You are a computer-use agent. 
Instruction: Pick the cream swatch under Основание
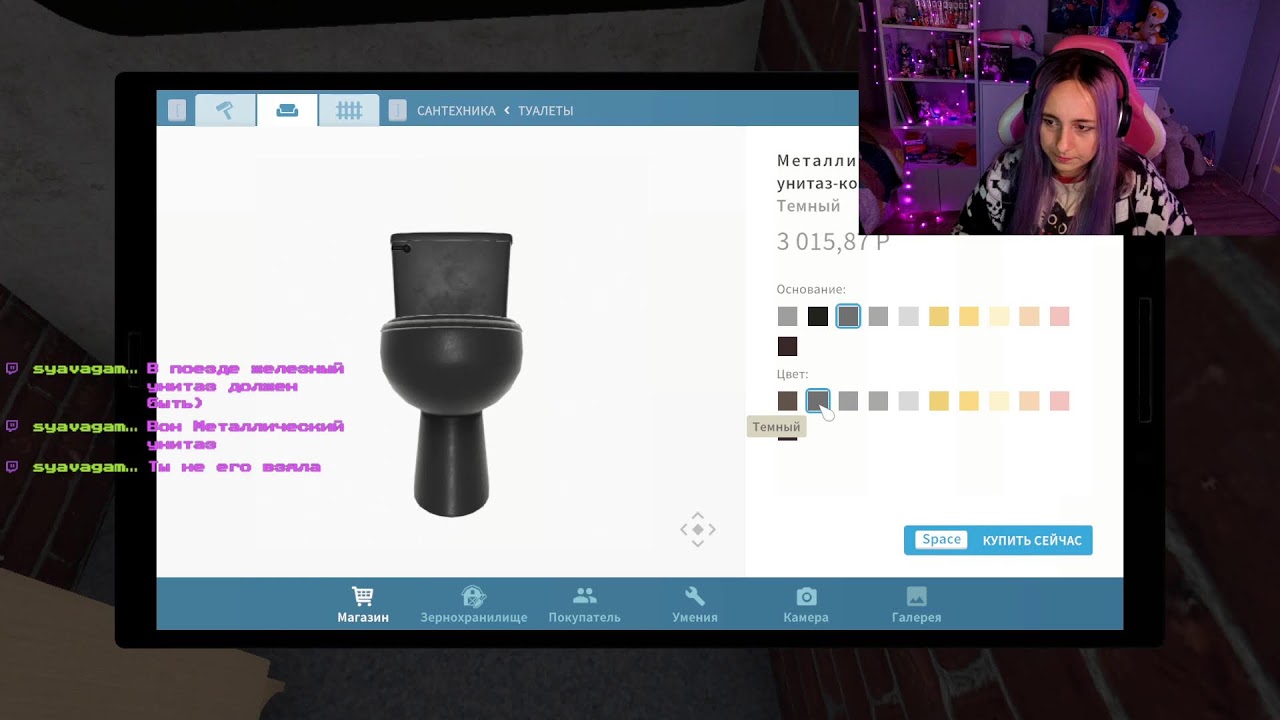[x=999, y=317]
